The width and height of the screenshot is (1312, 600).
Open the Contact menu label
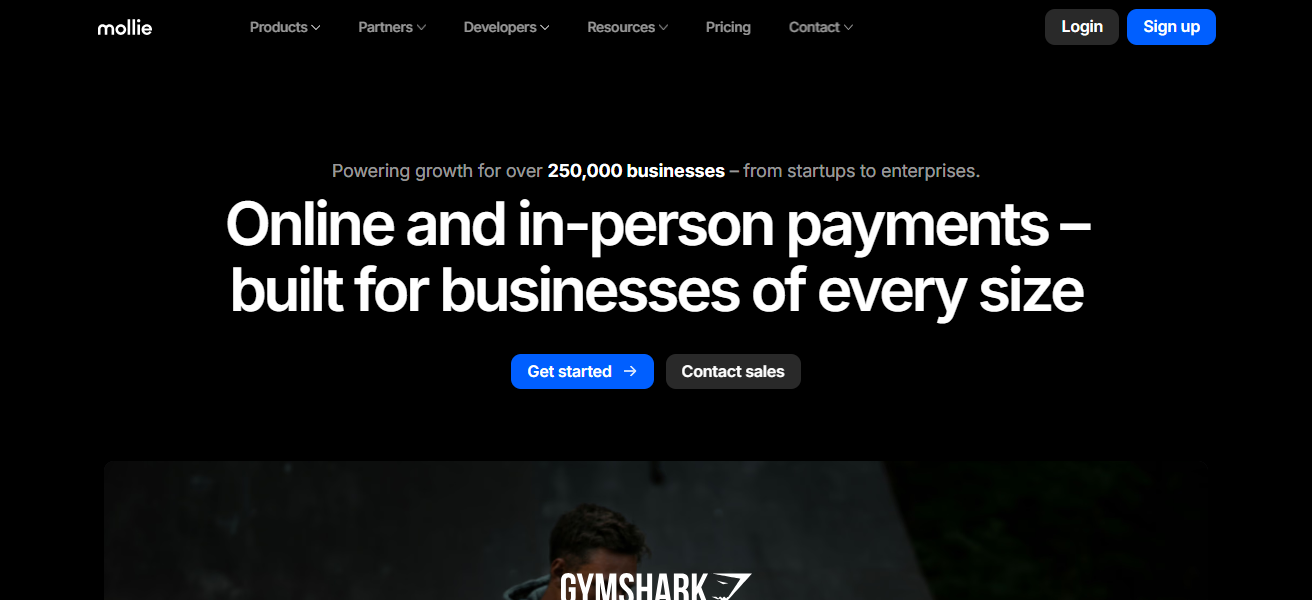[814, 27]
